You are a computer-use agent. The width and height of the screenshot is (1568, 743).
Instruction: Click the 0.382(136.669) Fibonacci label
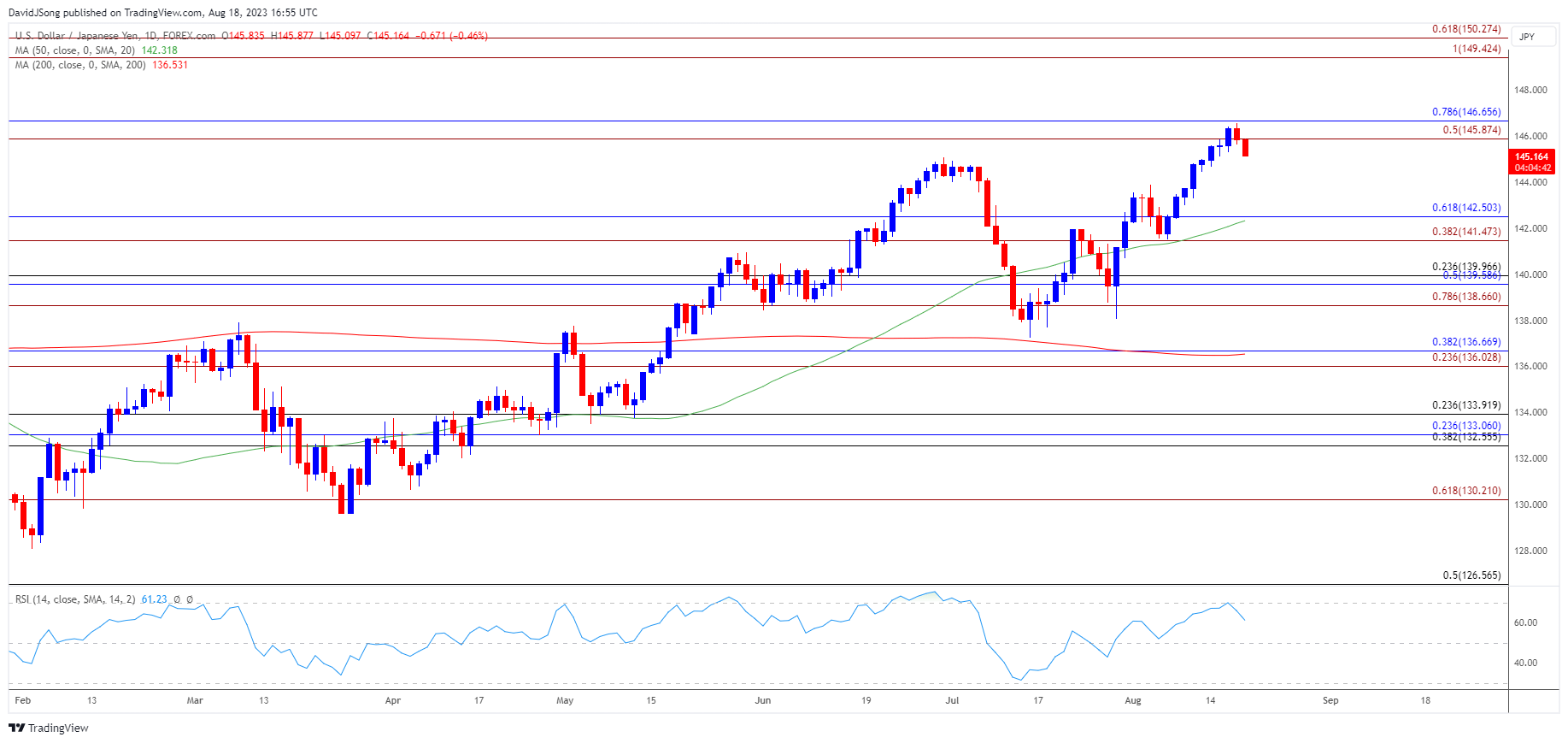coord(1466,342)
